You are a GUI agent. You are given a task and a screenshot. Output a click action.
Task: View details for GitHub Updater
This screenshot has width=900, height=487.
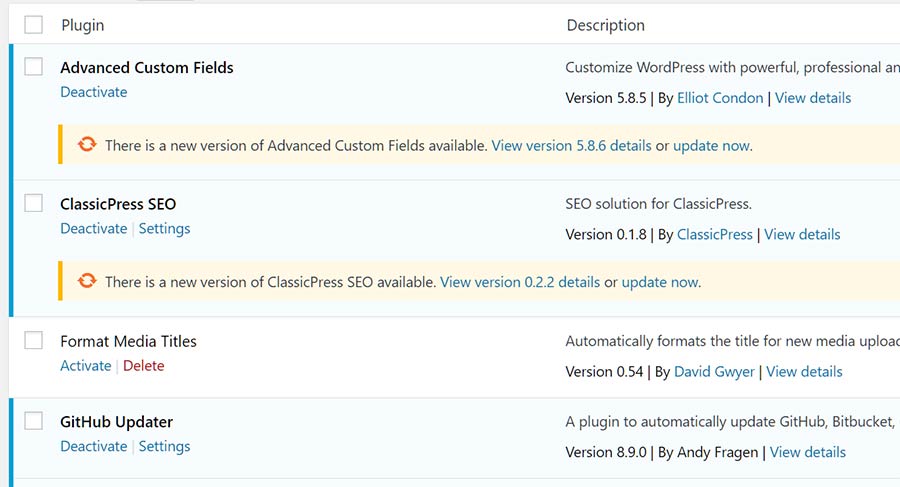pyautogui.click(x=808, y=453)
